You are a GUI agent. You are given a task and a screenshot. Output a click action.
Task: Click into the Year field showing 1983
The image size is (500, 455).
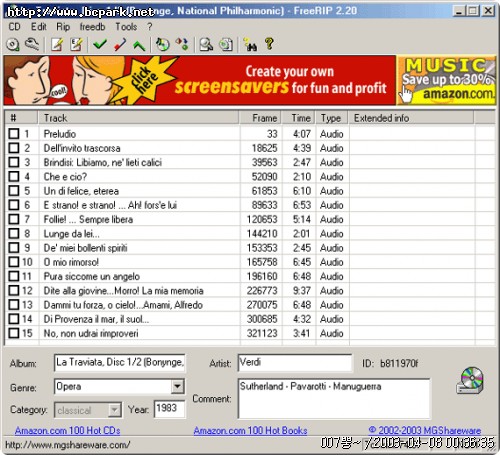pyautogui.click(x=169, y=409)
